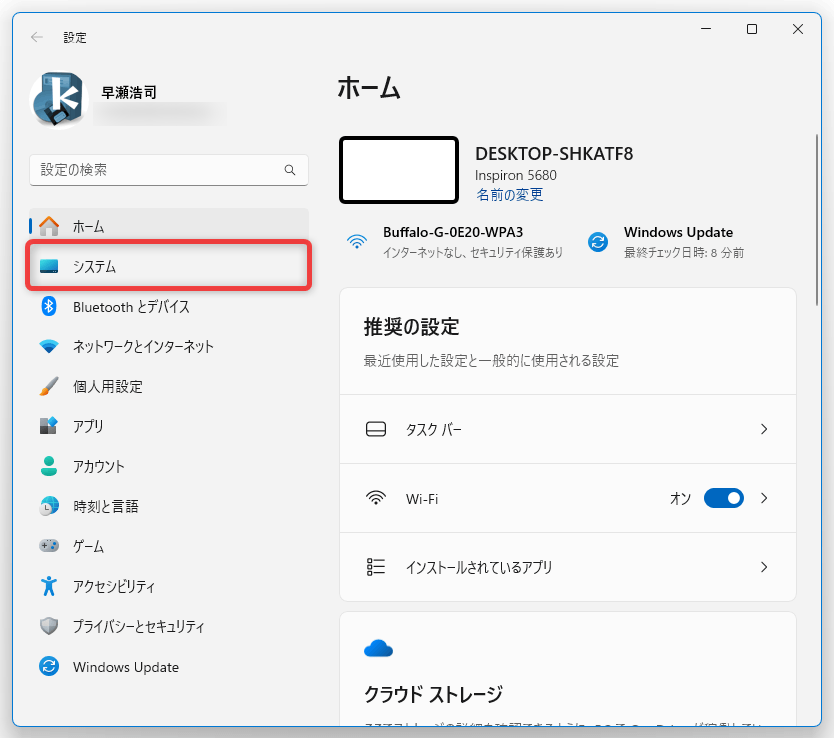Click the 設定の検索 search box
Screen dimensions: 834x738
169,170
